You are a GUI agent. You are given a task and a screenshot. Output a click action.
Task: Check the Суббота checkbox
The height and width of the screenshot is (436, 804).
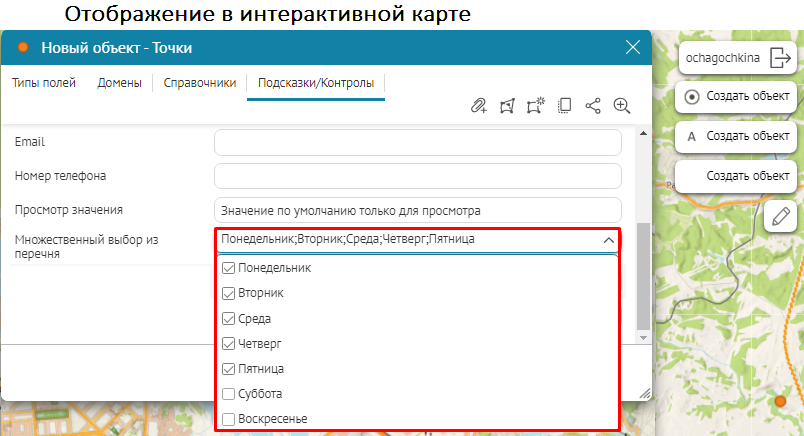228,393
